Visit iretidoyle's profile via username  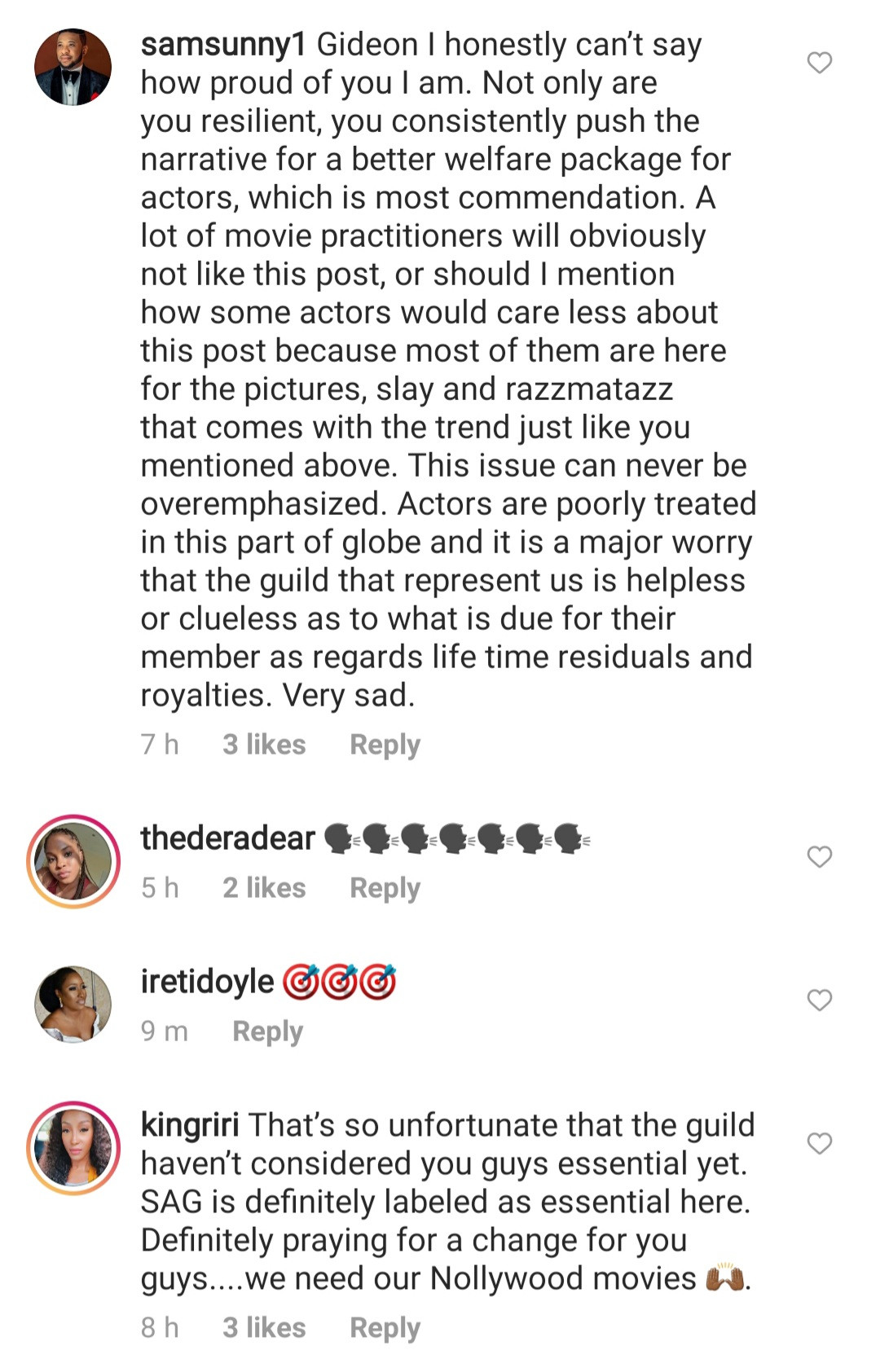coord(207,982)
